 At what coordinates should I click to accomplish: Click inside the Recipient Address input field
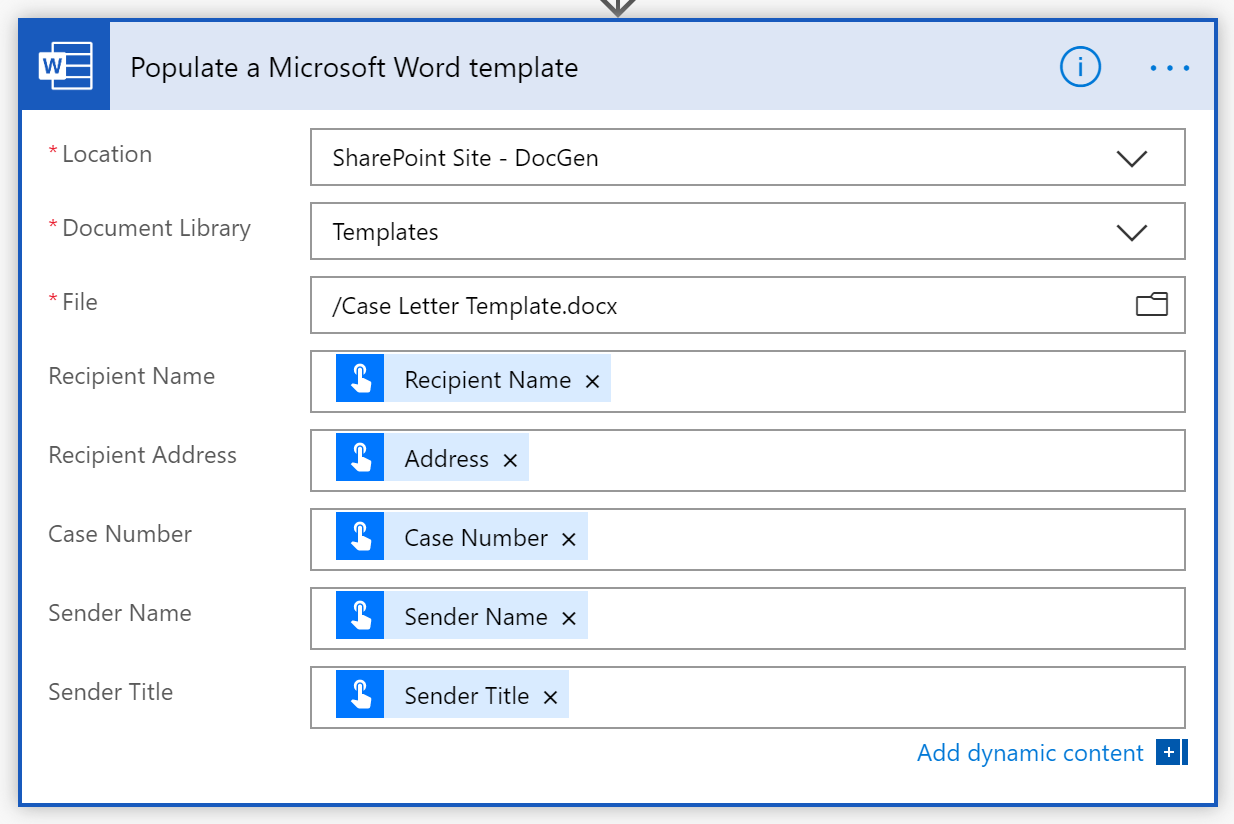[748, 460]
